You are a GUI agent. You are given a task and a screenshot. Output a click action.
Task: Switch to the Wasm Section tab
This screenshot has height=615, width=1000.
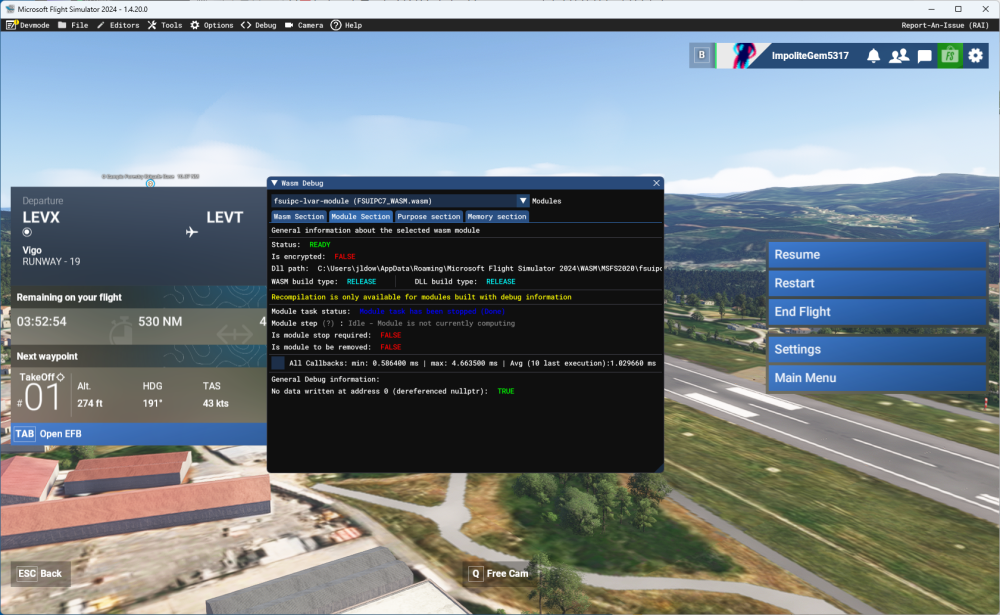pos(299,216)
